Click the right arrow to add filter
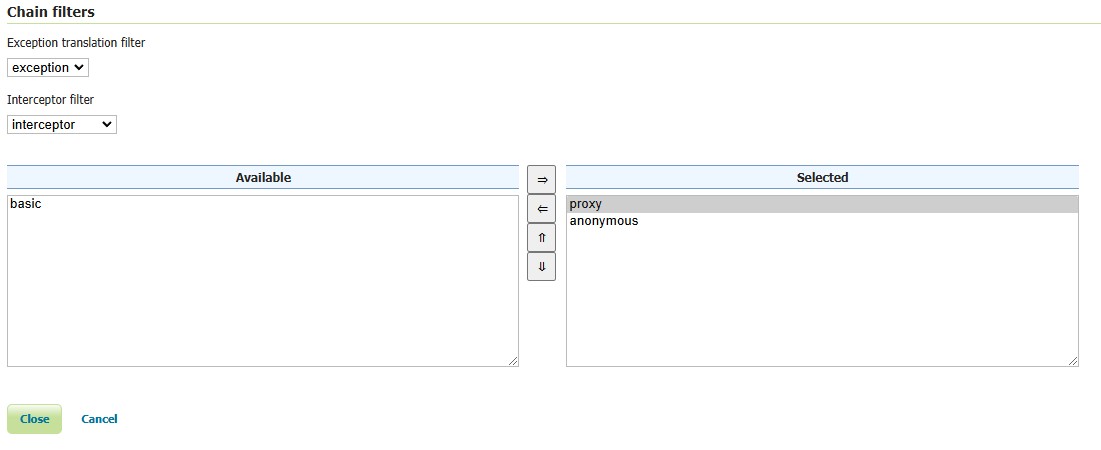The image size is (1101, 450). (541, 180)
